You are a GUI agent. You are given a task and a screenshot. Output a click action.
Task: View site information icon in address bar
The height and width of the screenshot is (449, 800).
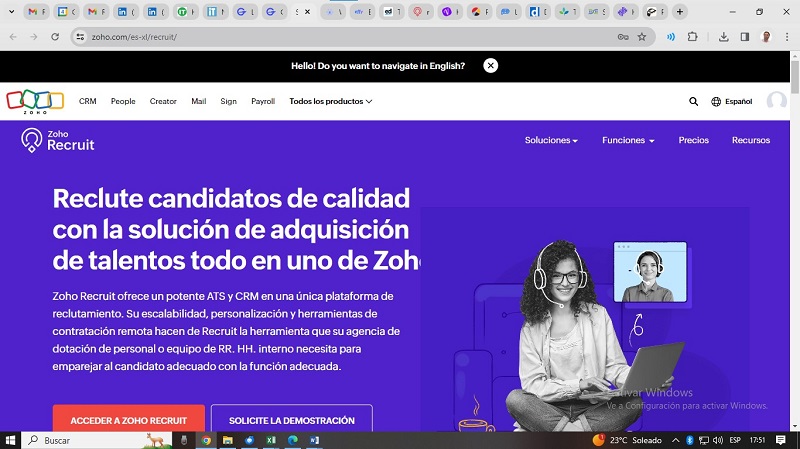click(x=80, y=37)
